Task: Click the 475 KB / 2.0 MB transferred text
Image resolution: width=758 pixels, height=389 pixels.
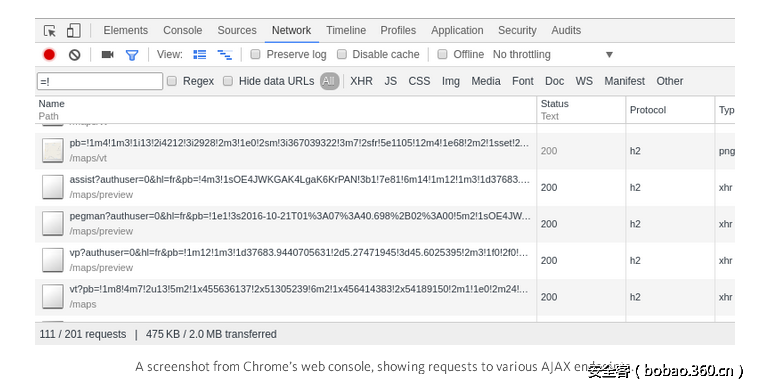Action: tap(211, 334)
